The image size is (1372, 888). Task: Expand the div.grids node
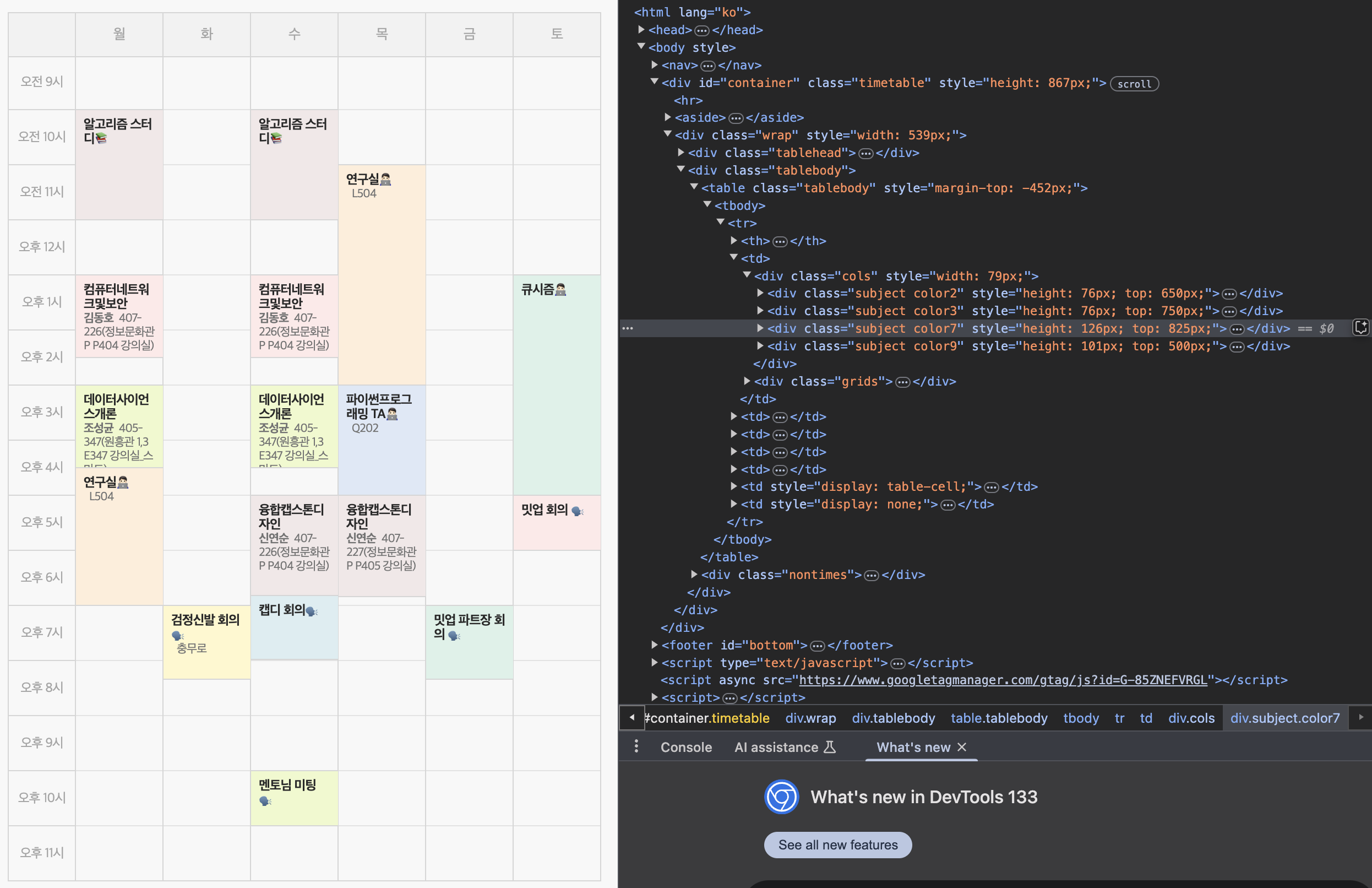(x=747, y=381)
